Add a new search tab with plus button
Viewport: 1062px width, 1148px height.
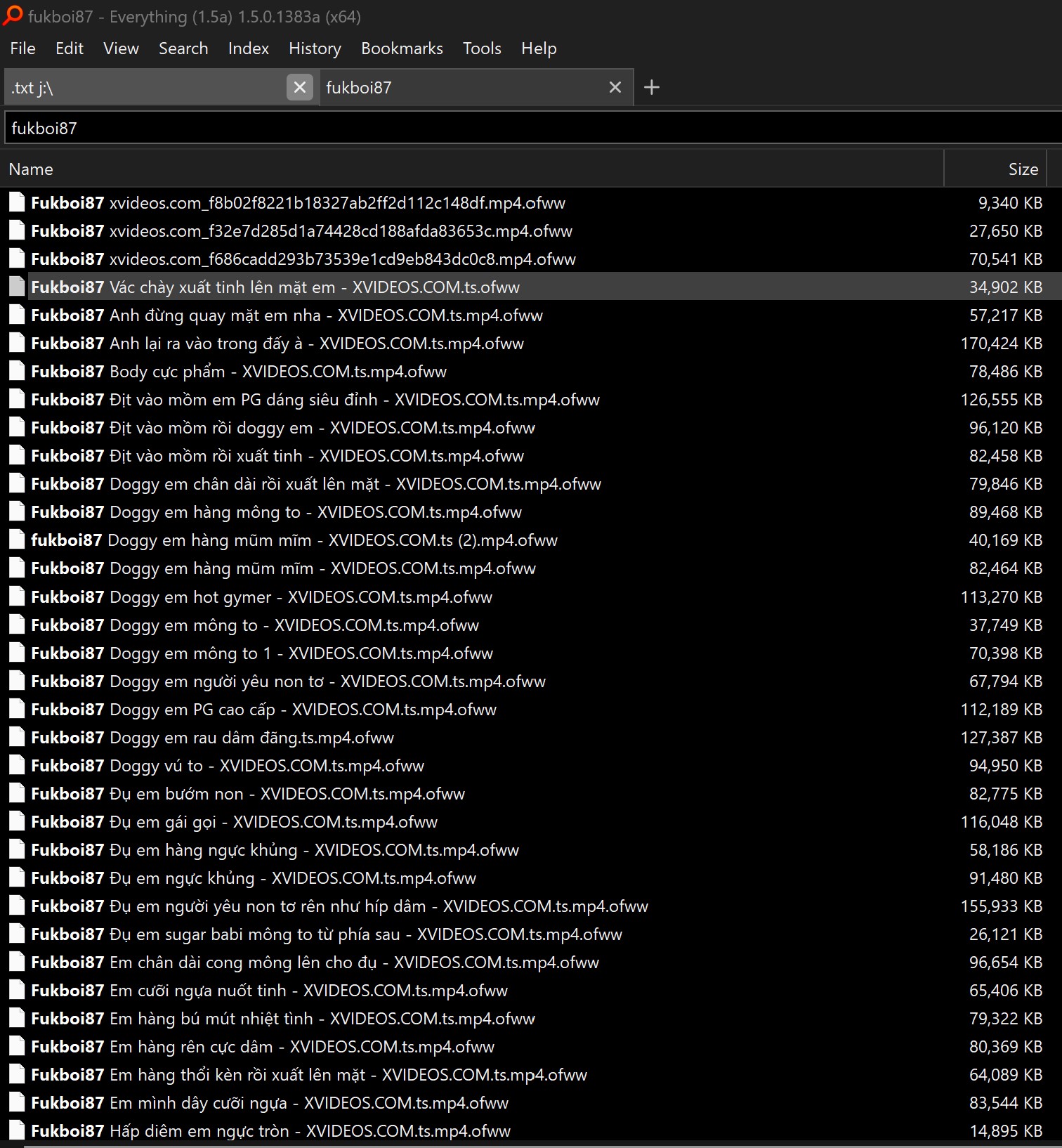point(651,87)
